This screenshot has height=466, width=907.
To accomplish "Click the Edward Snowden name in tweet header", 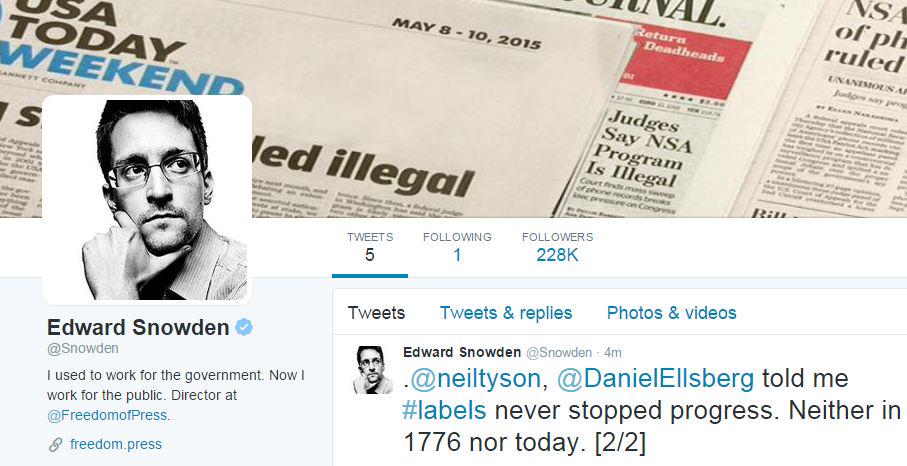I will click(462, 353).
